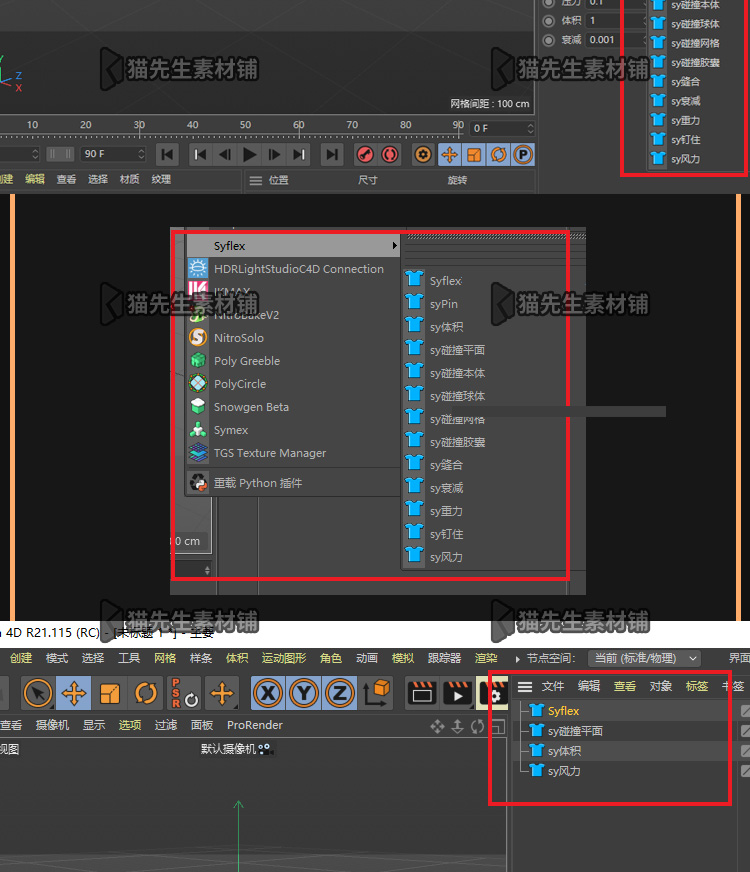Screen dimensions: 750x872
Task: Select the Scale tool in main toolbar
Action: tap(110, 693)
